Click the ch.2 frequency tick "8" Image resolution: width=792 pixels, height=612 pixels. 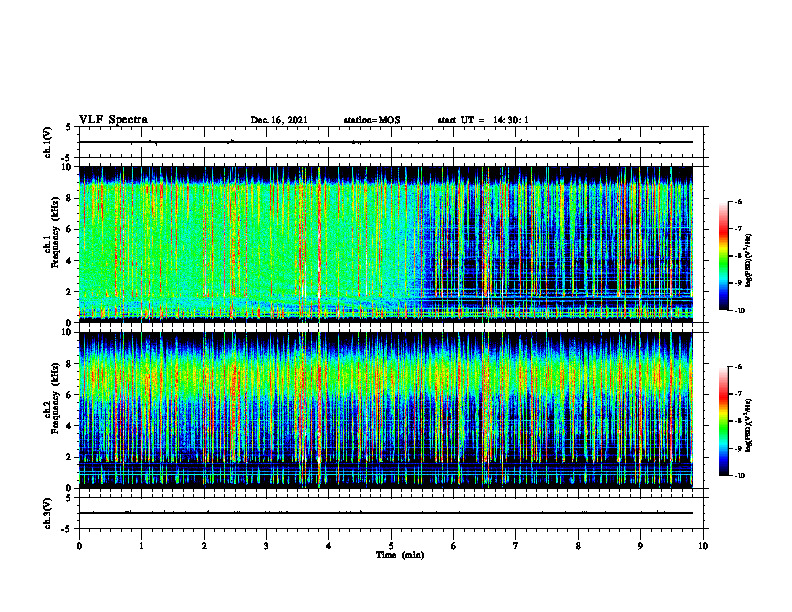tap(70, 364)
